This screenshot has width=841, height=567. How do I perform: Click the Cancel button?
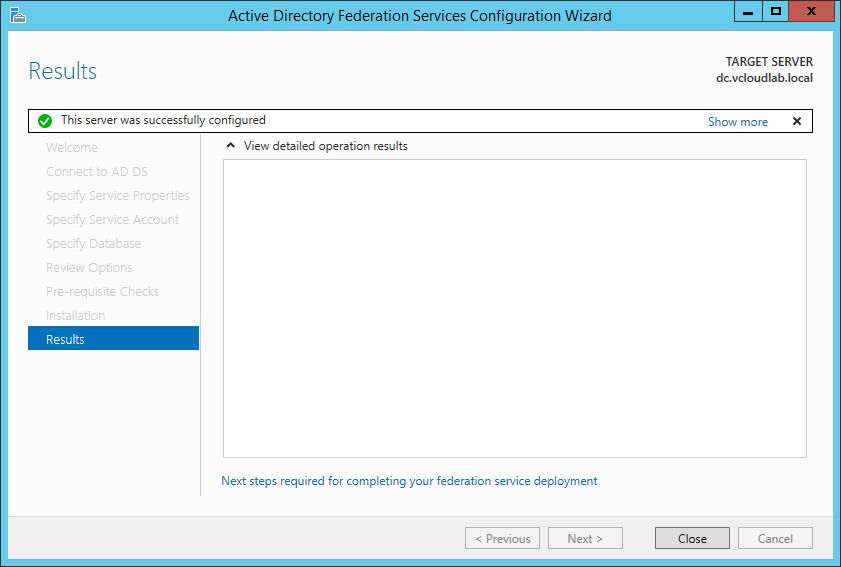(775, 538)
